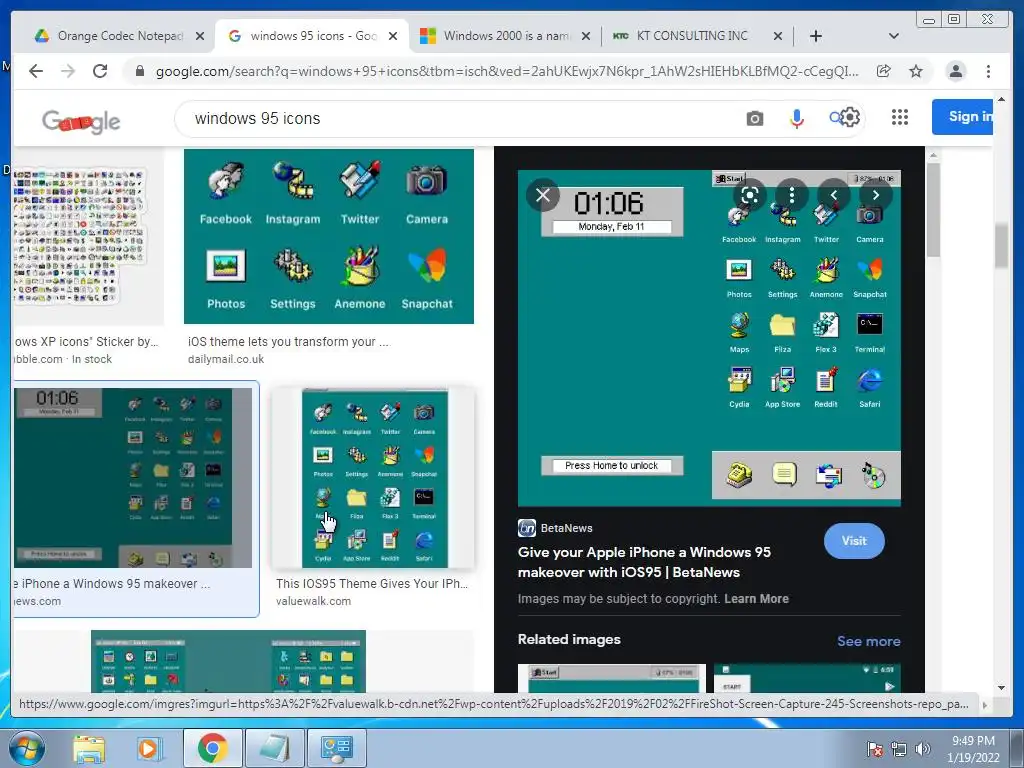This screenshot has height=768, width=1024.
Task: Open the Windows Start menu
Action: [26, 748]
